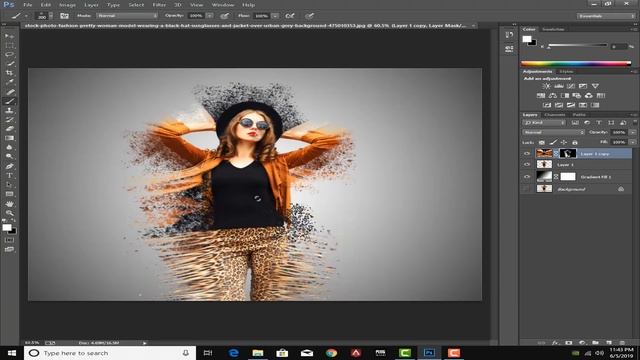Toggle Quick Mask mode icon
This screenshot has width=640, height=360.
pyautogui.click(x=9, y=240)
